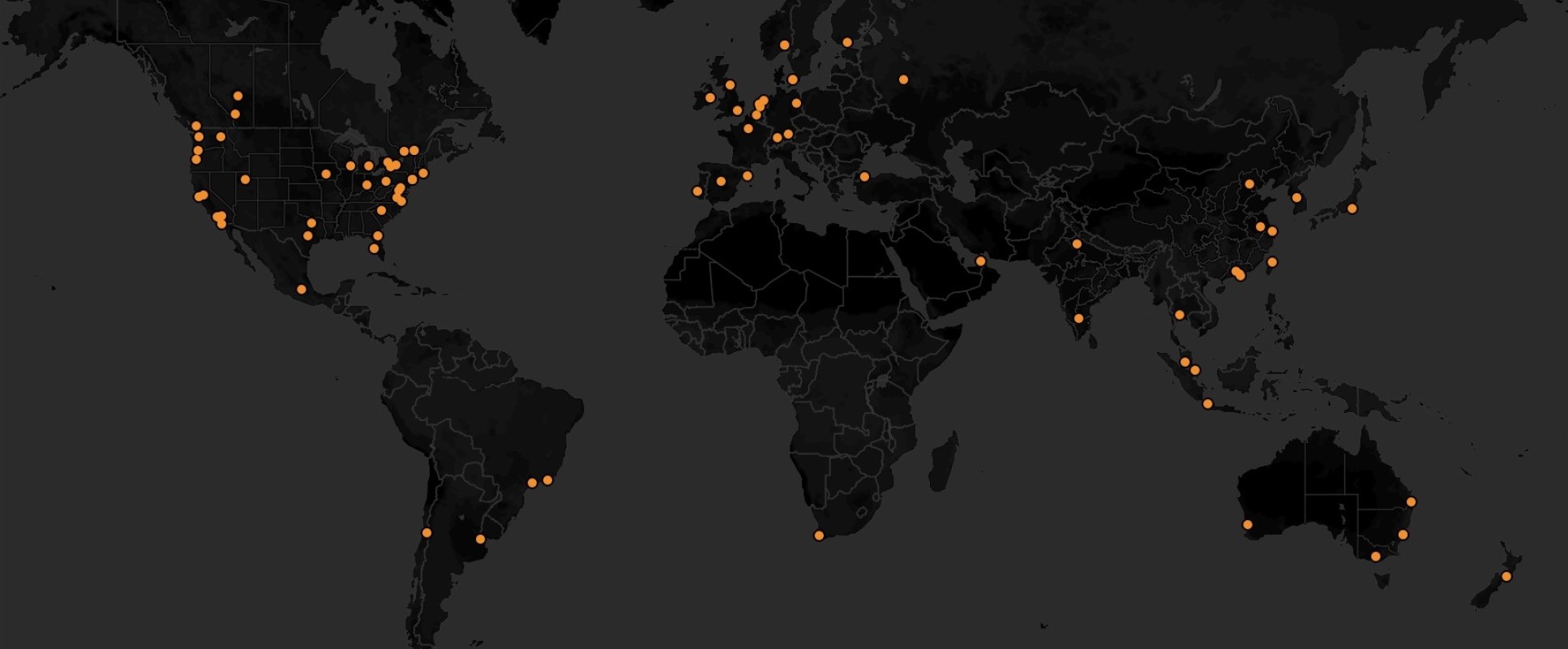Select the marker in central Chile
Screen dimensions: 1568x649
point(426,533)
